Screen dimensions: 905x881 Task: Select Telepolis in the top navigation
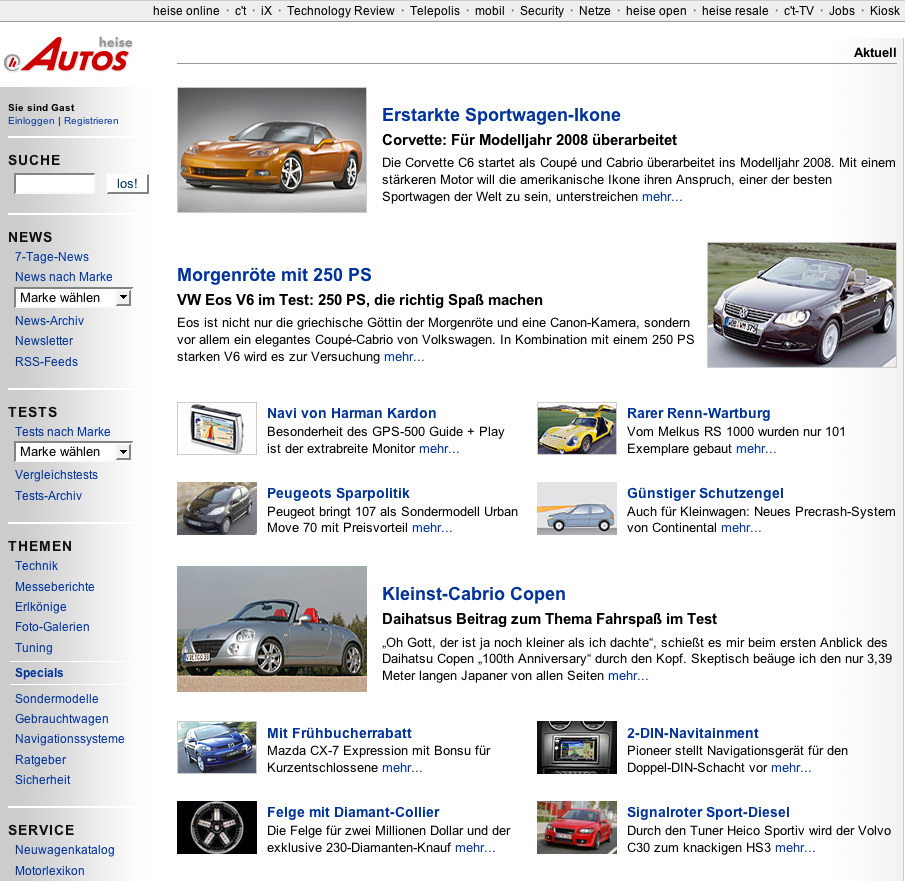point(435,10)
